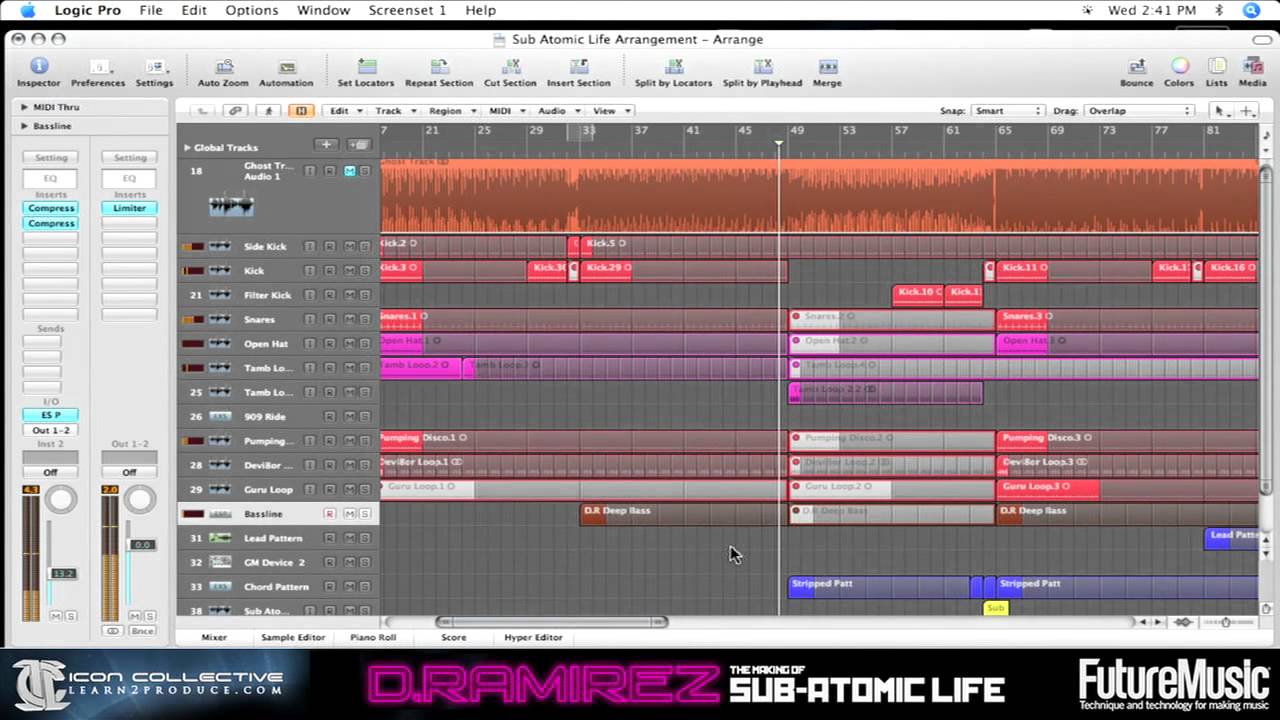The height and width of the screenshot is (720, 1280).
Task: Switch to the Mixer tab
Action: click(214, 637)
